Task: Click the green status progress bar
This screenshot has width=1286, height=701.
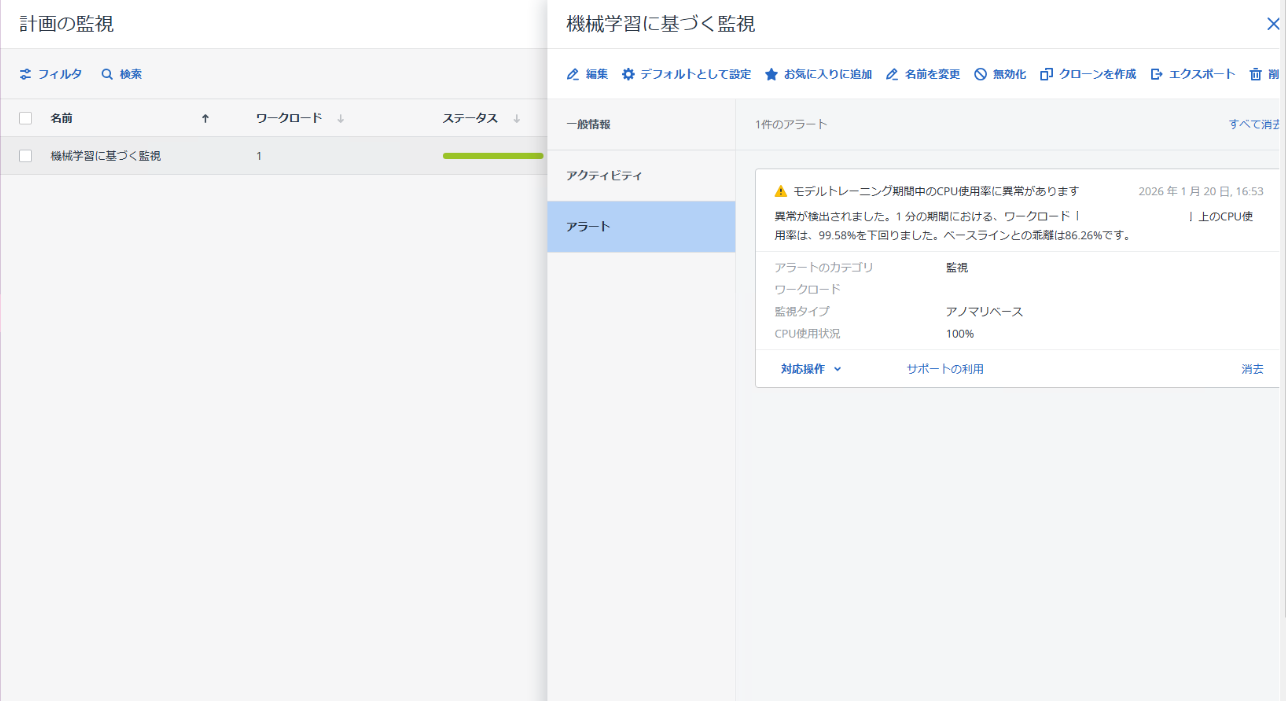Action: [492, 156]
